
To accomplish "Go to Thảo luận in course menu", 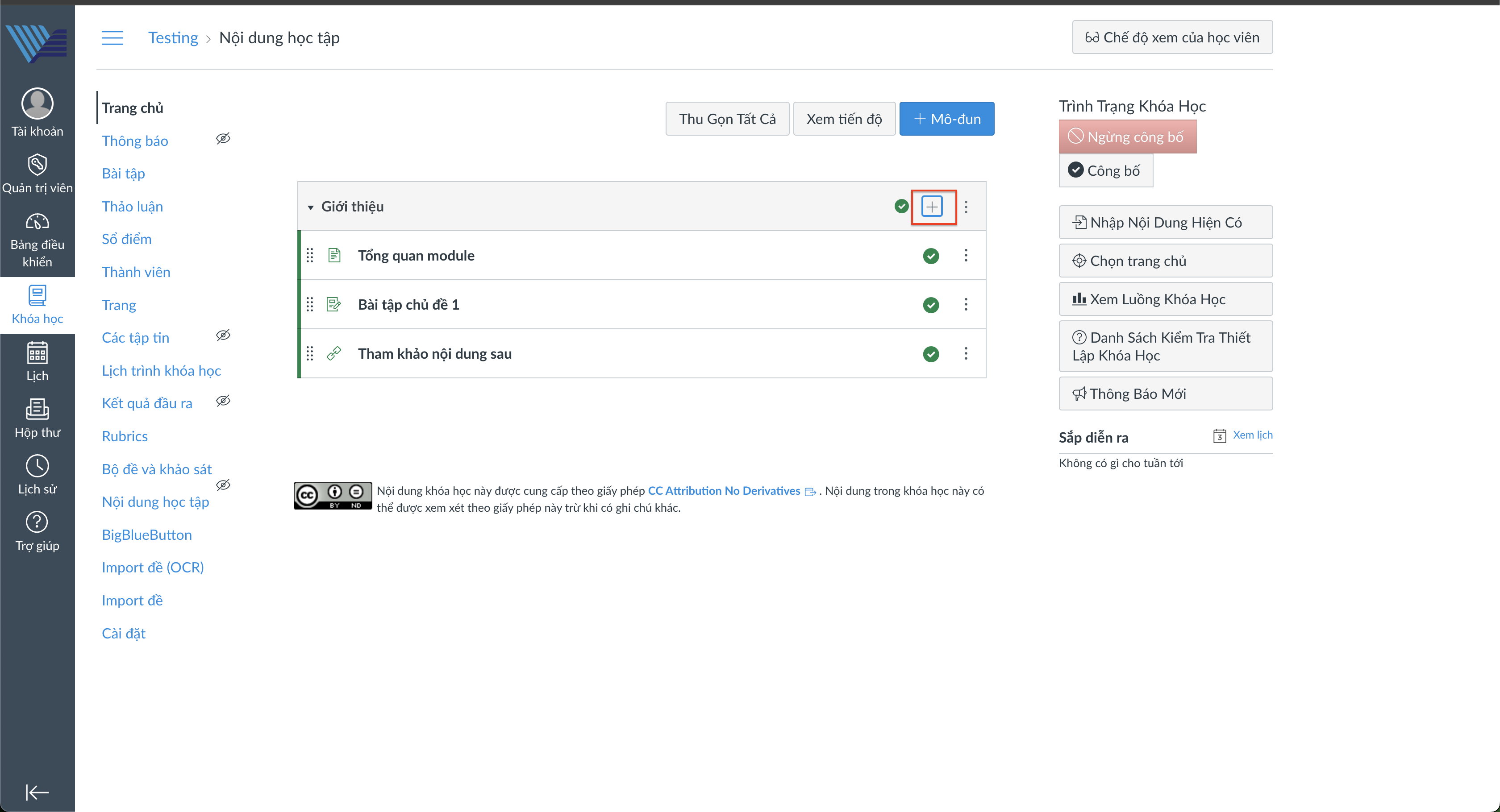I will coord(132,207).
